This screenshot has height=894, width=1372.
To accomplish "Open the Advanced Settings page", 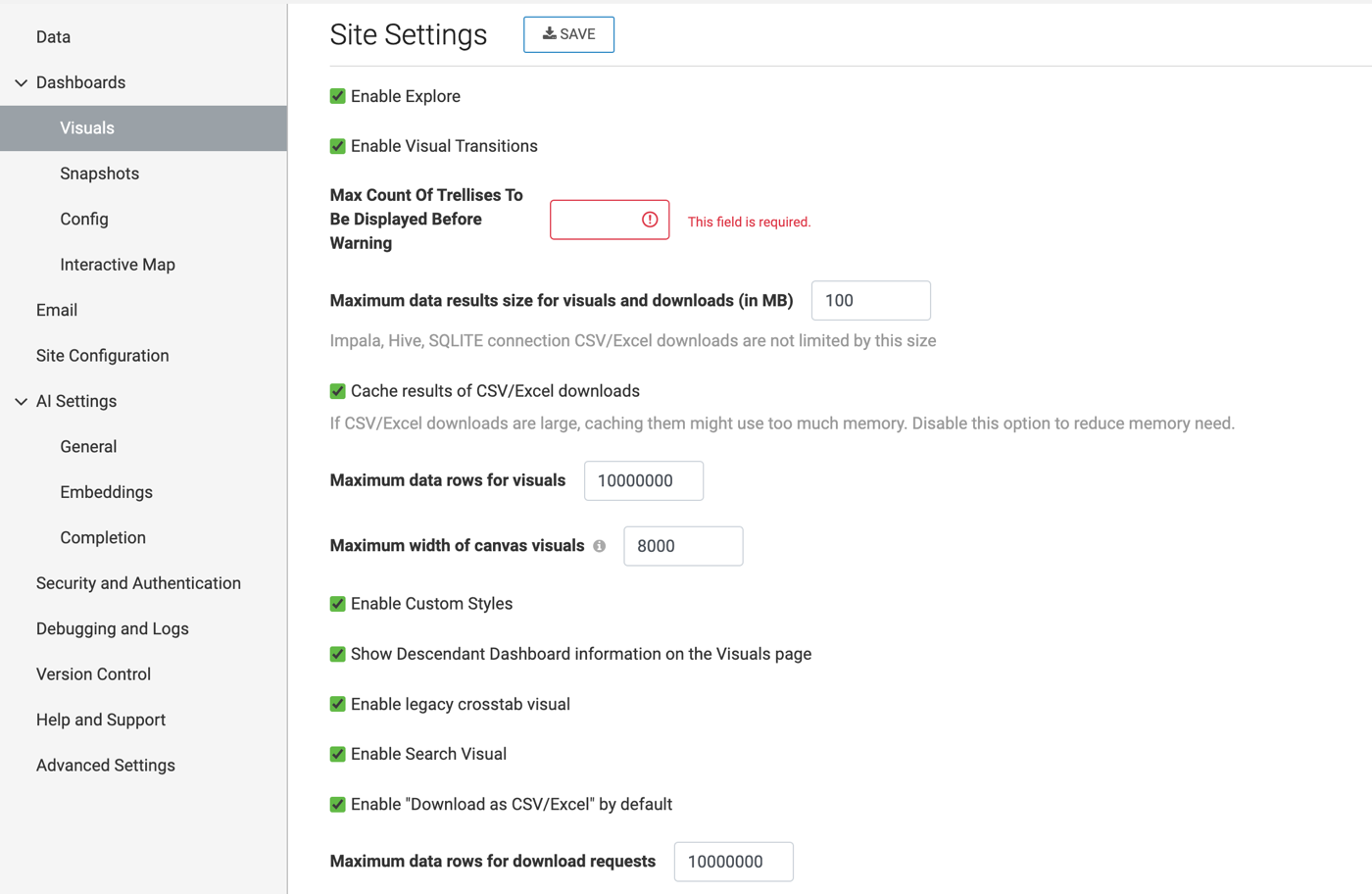I will click(106, 766).
